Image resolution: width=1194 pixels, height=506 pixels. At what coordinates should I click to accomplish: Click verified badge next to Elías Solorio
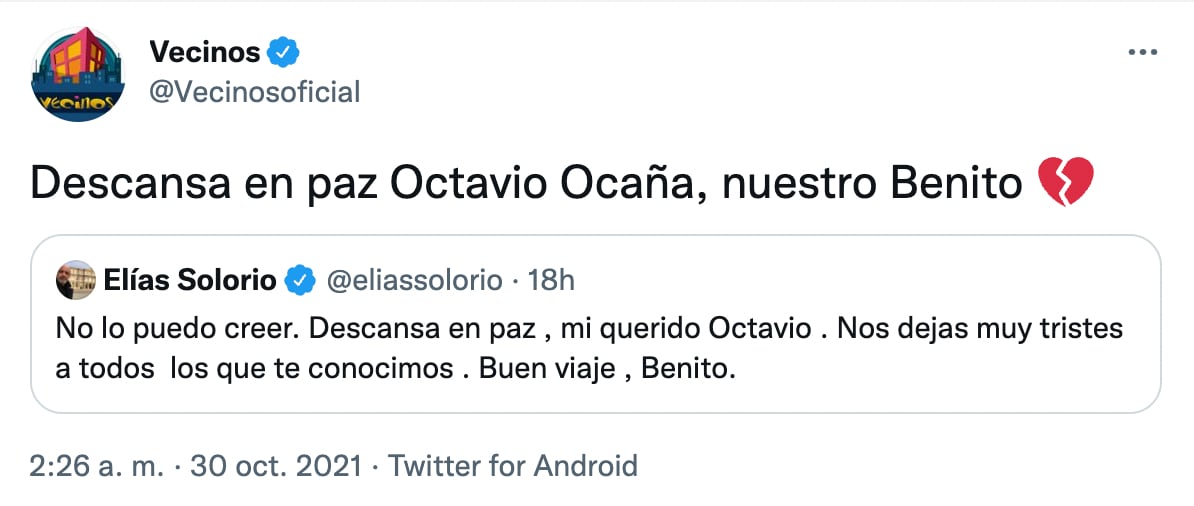pos(300,281)
